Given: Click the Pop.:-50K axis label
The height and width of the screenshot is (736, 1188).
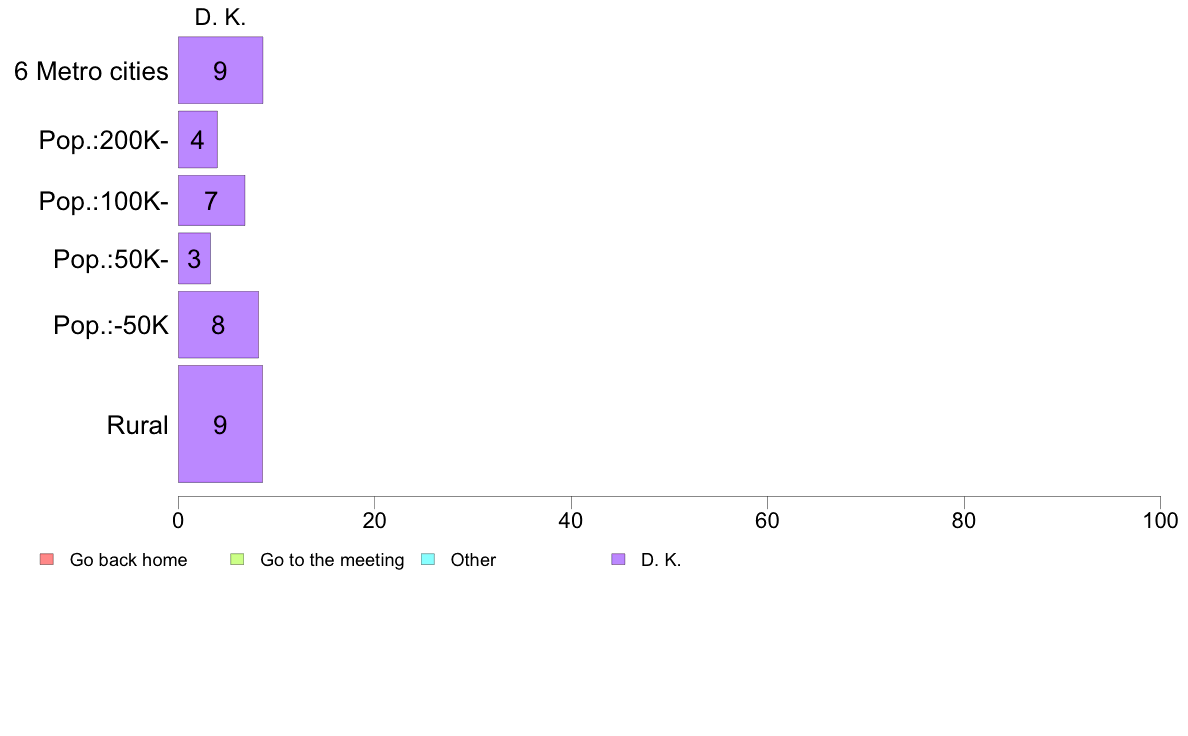Looking at the screenshot, I should pos(111,325).
